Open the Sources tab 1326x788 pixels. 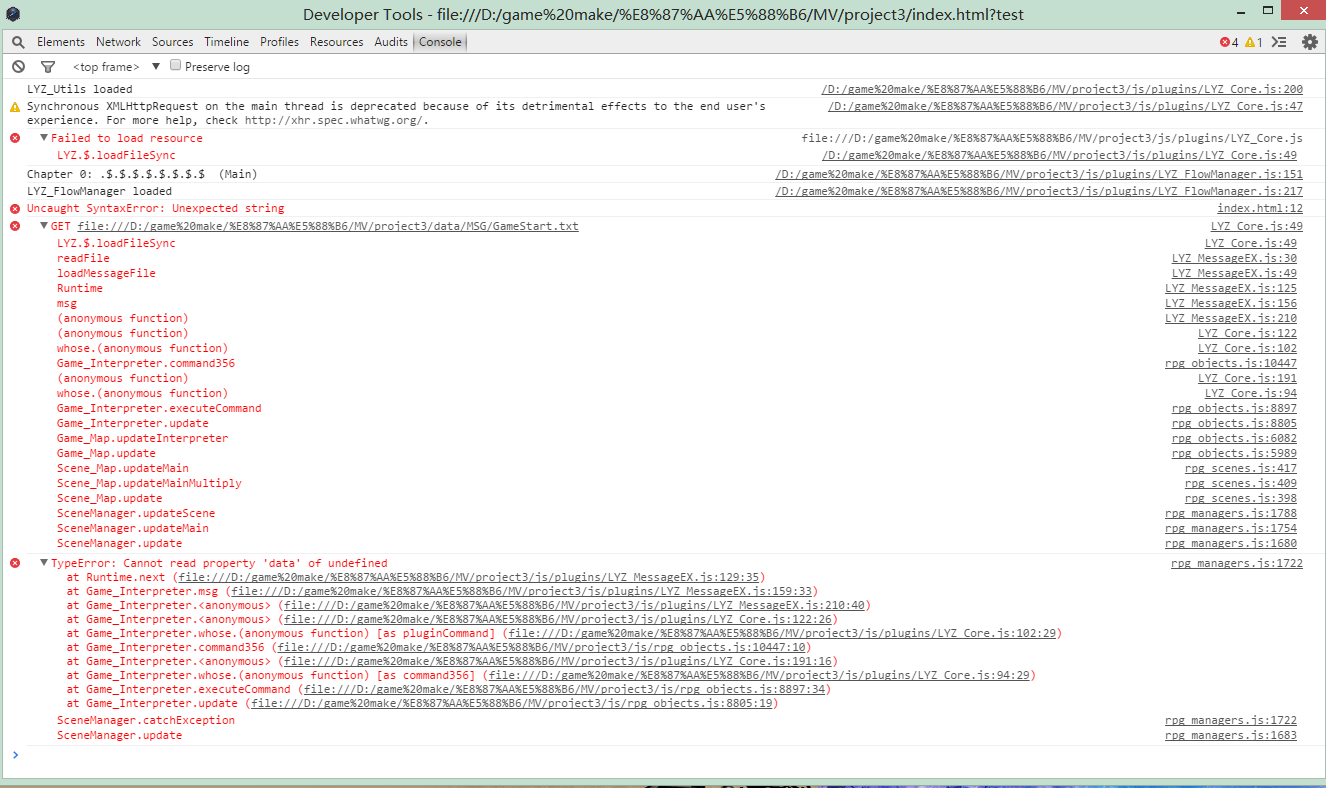[x=173, y=42]
